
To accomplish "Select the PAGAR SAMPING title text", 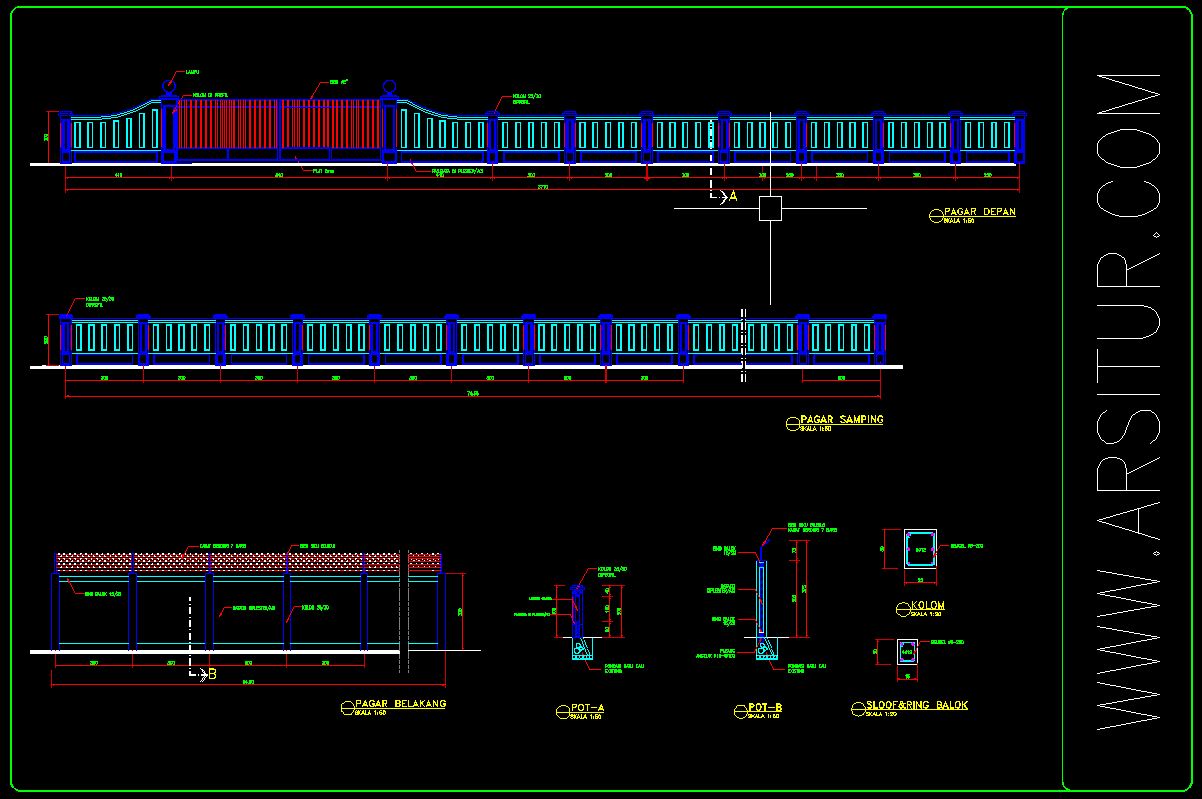I will pyautogui.click(x=842, y=419).
